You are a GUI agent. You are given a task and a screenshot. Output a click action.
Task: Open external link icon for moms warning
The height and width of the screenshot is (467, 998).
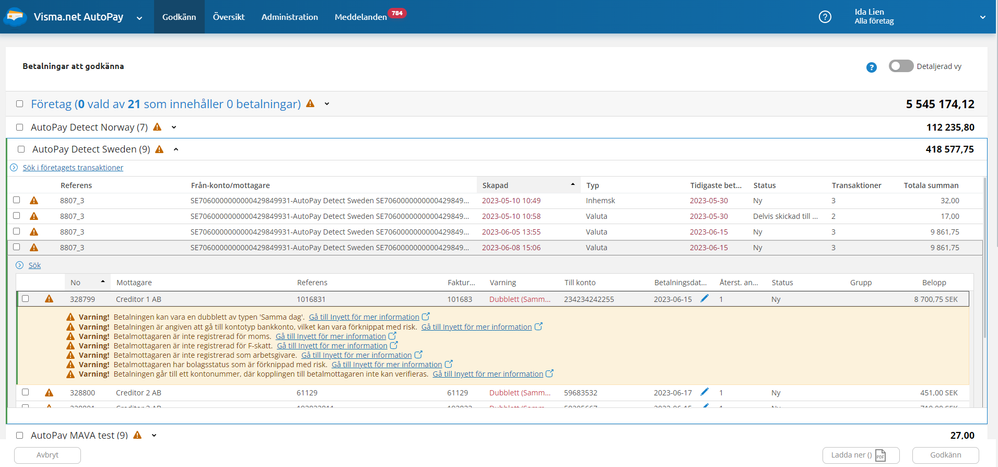tap(393, 336)
